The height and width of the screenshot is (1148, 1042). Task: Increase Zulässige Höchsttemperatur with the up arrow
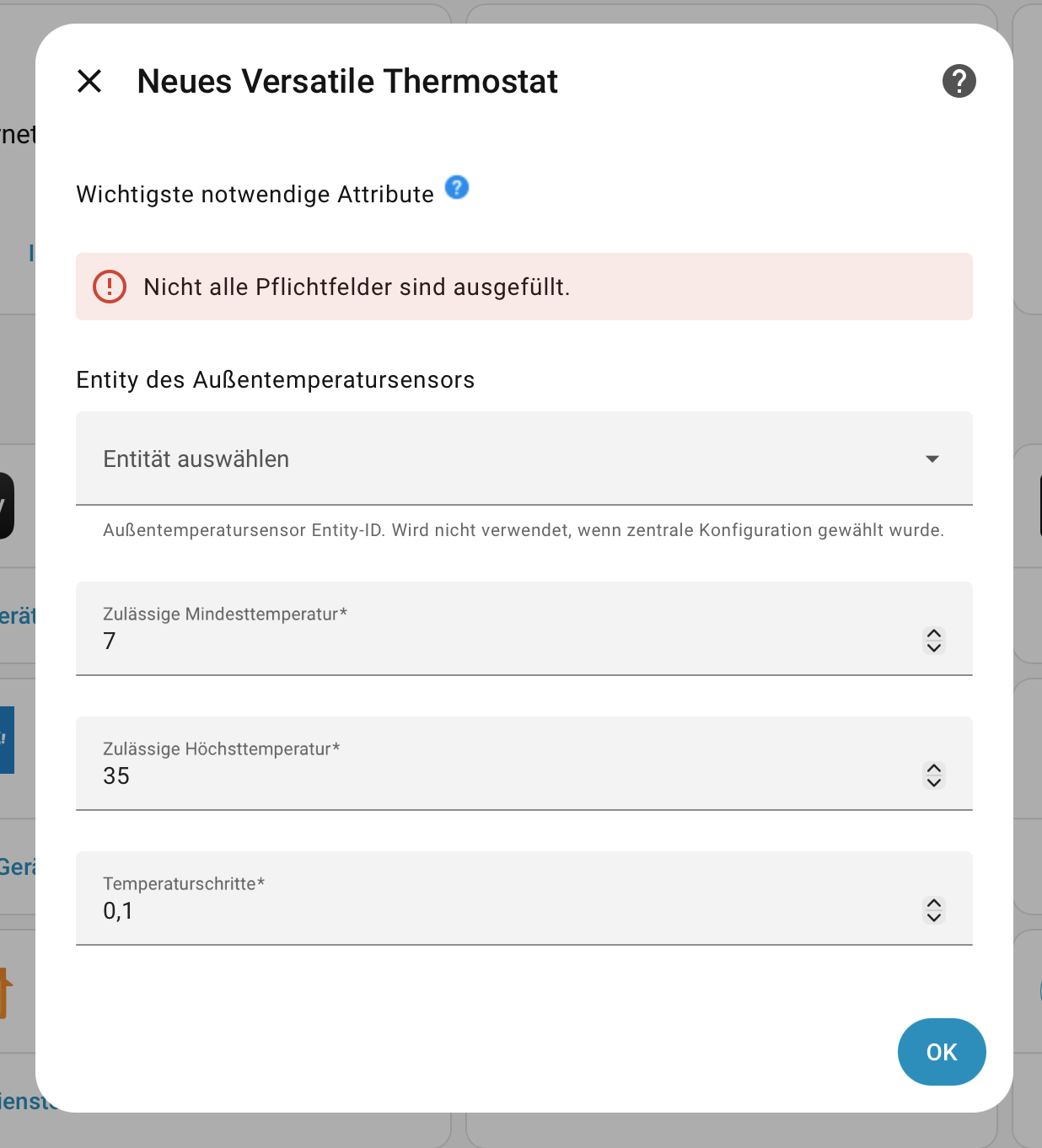pyautogui.click(x=934, y=769)
